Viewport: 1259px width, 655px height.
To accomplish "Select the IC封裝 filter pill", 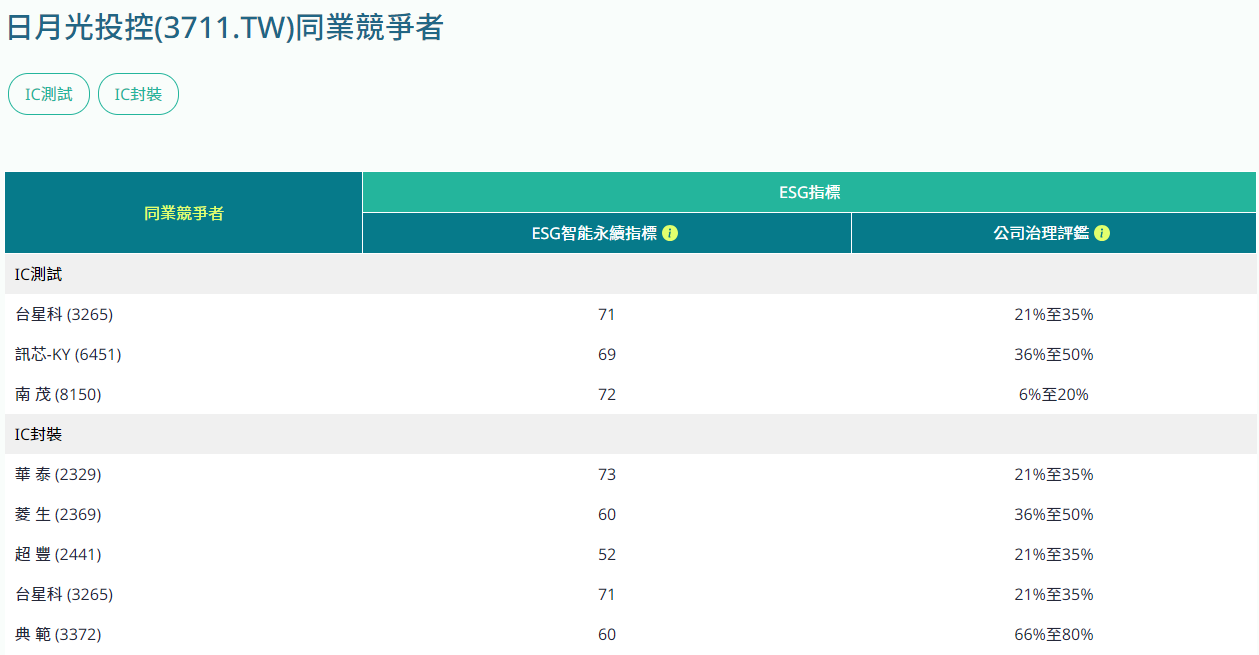I will 138,94.
